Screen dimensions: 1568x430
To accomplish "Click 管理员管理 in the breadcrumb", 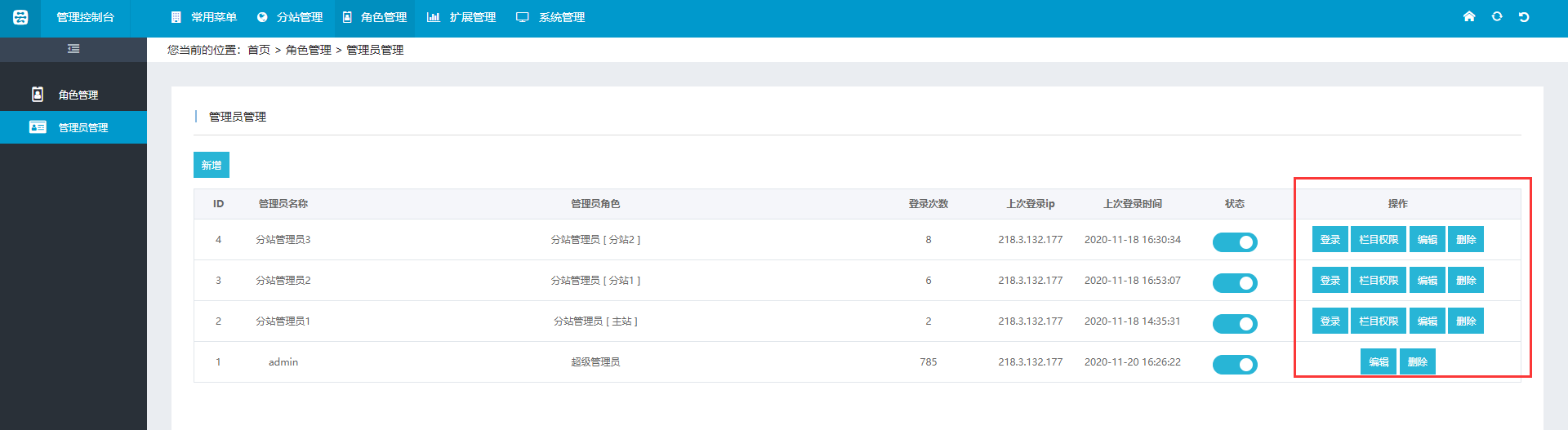I will click(x=375, y=50).
